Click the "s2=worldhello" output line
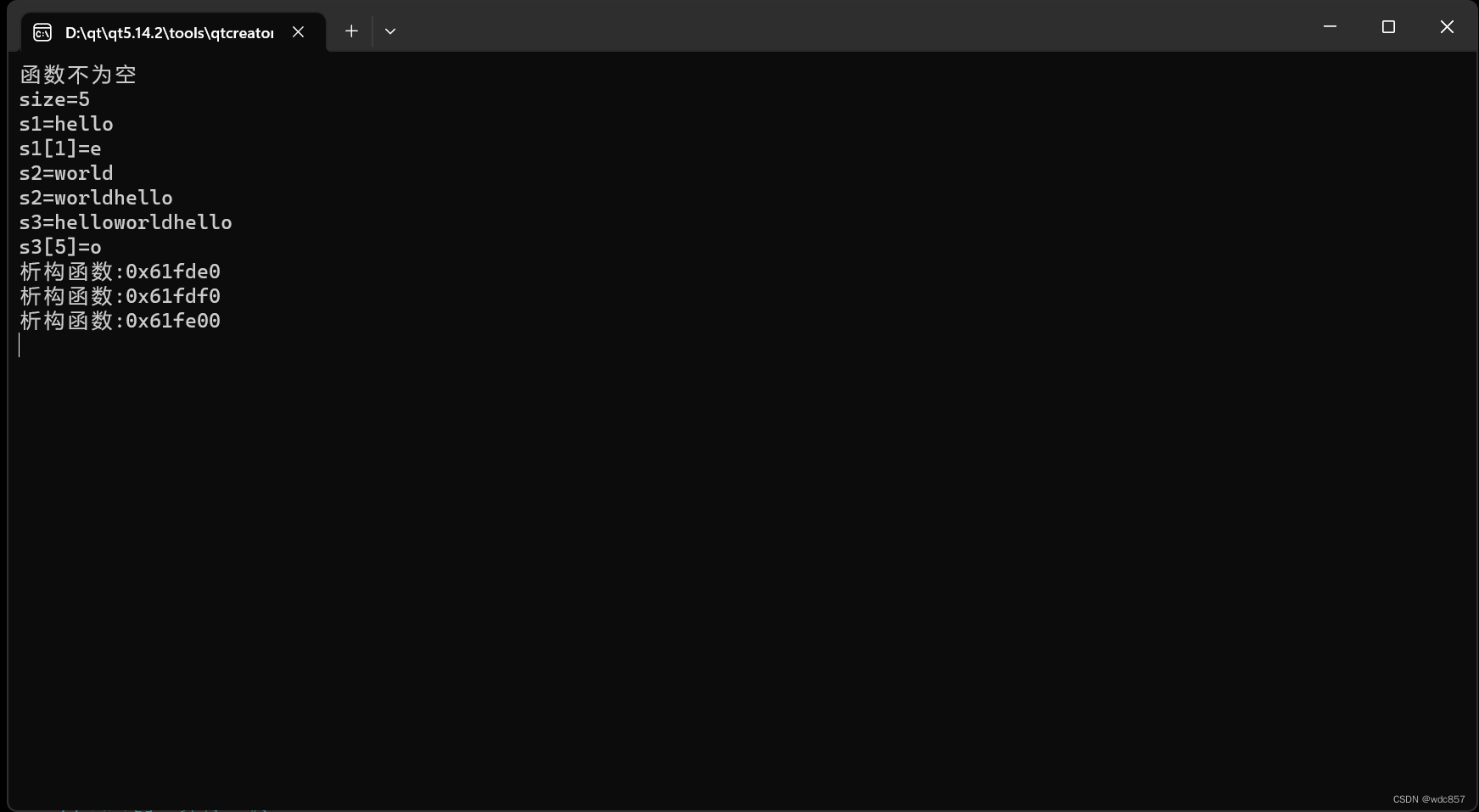 96,198
